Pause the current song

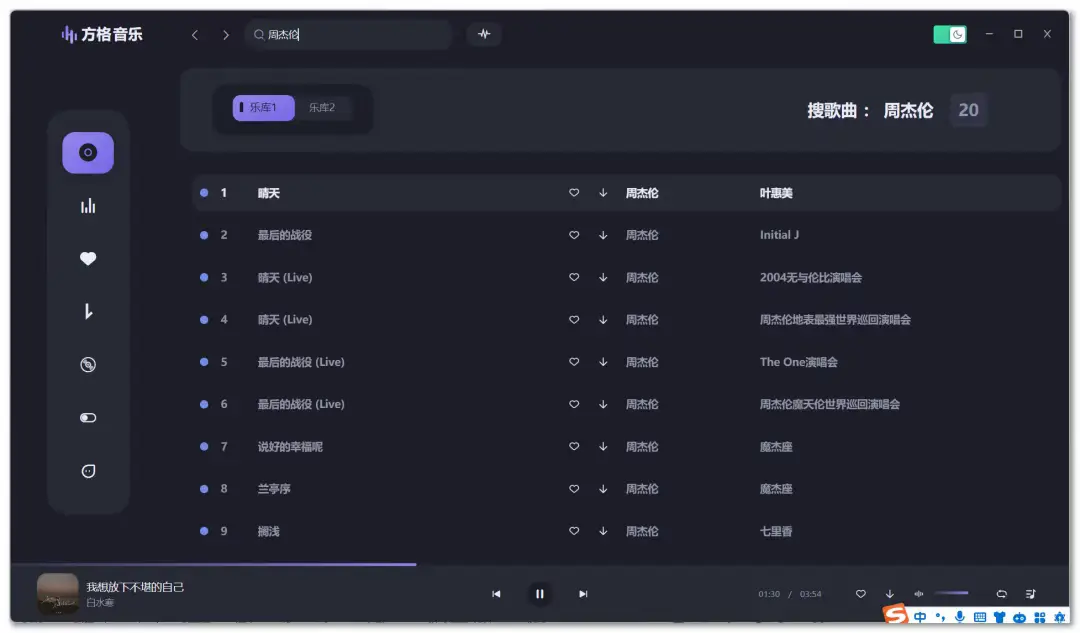click(x=539, y=594)
